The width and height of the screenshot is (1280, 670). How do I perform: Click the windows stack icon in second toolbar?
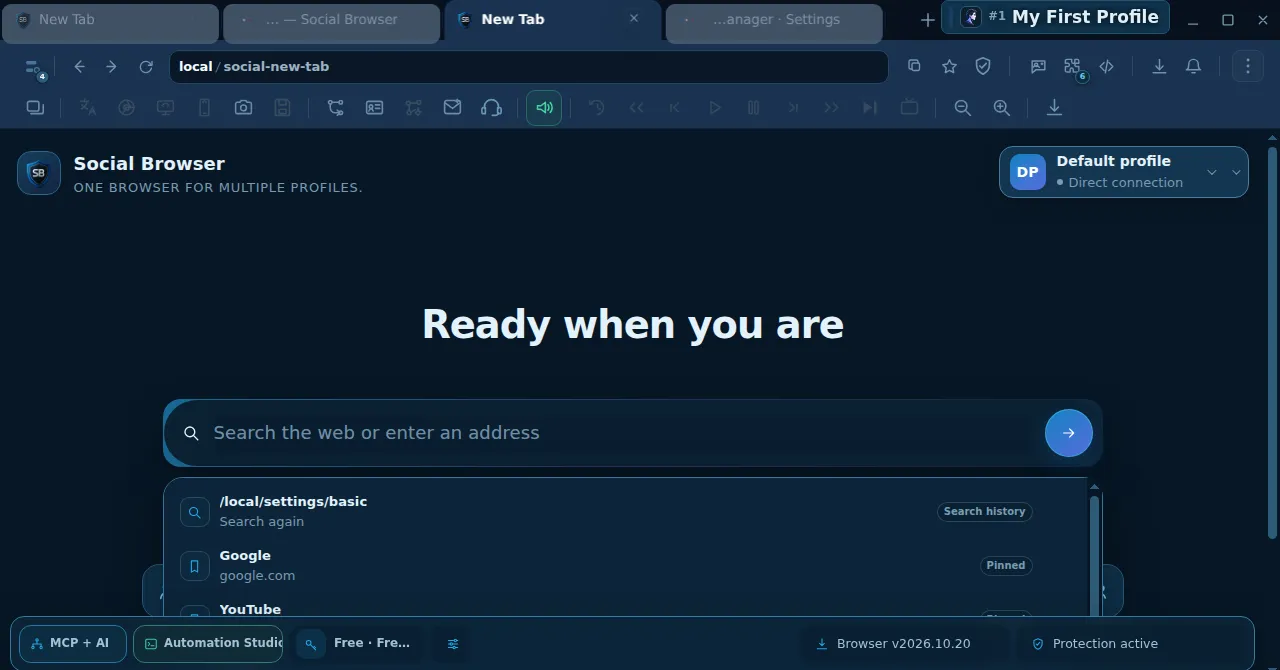(x=35, y=108)
